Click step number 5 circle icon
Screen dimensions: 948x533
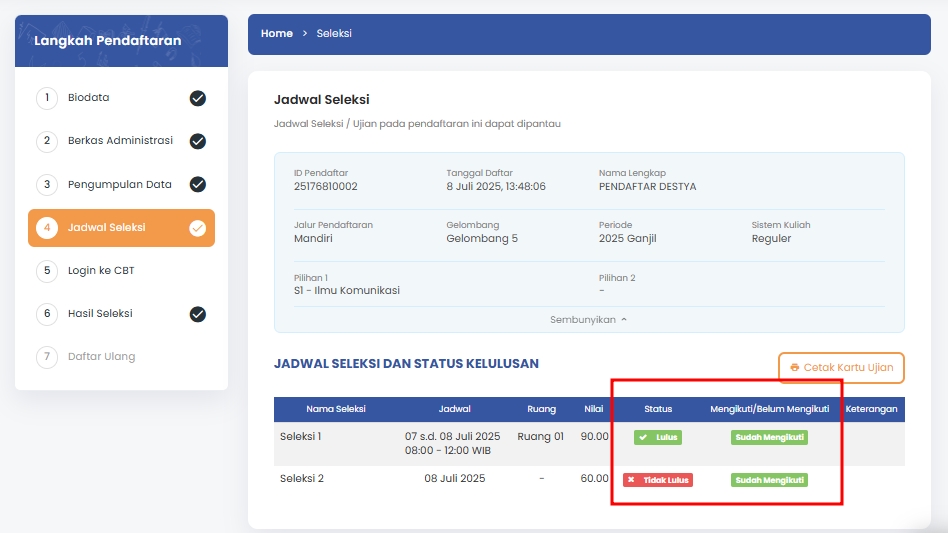coord(46,271)
